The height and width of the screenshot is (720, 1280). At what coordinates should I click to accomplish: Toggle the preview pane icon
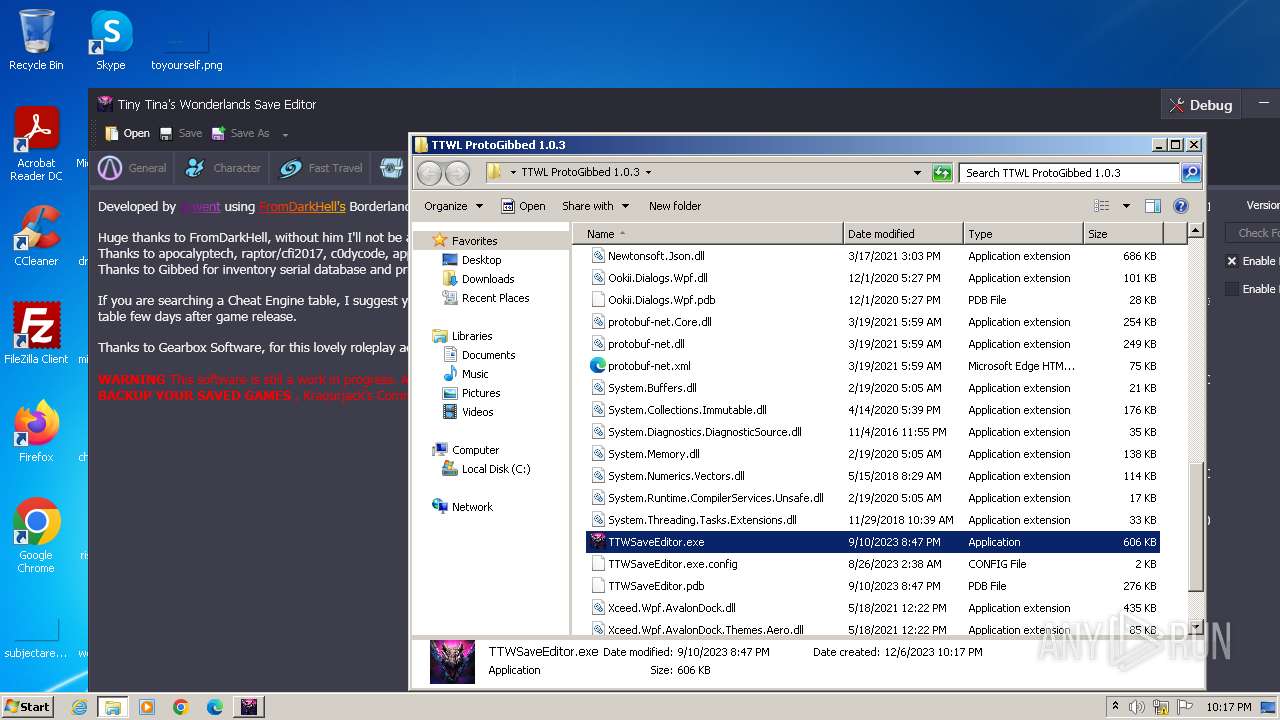(1153, 206)
